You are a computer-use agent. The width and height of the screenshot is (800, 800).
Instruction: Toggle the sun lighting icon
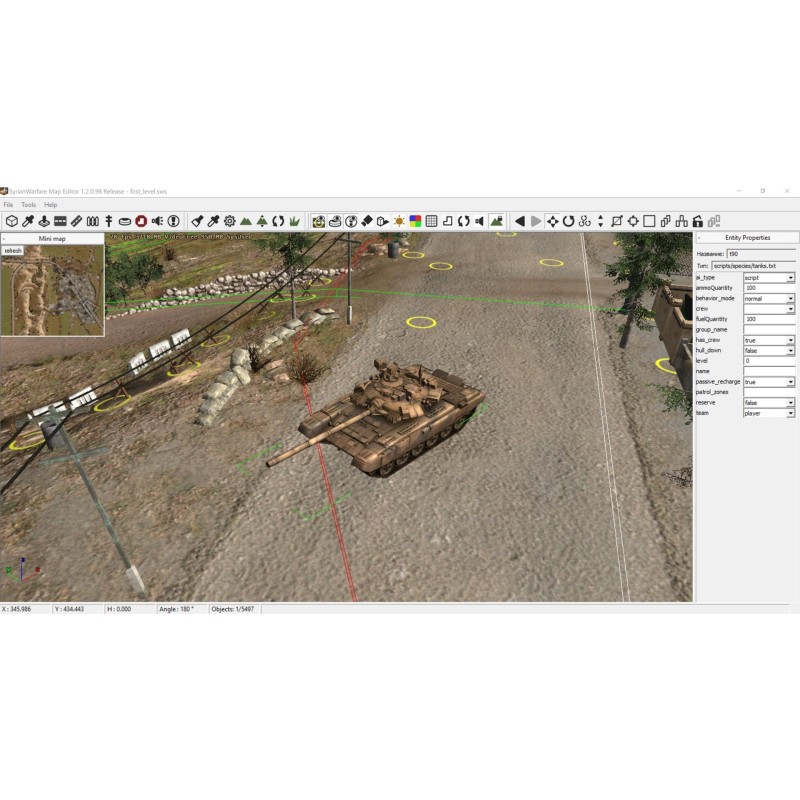coord(399,221)
